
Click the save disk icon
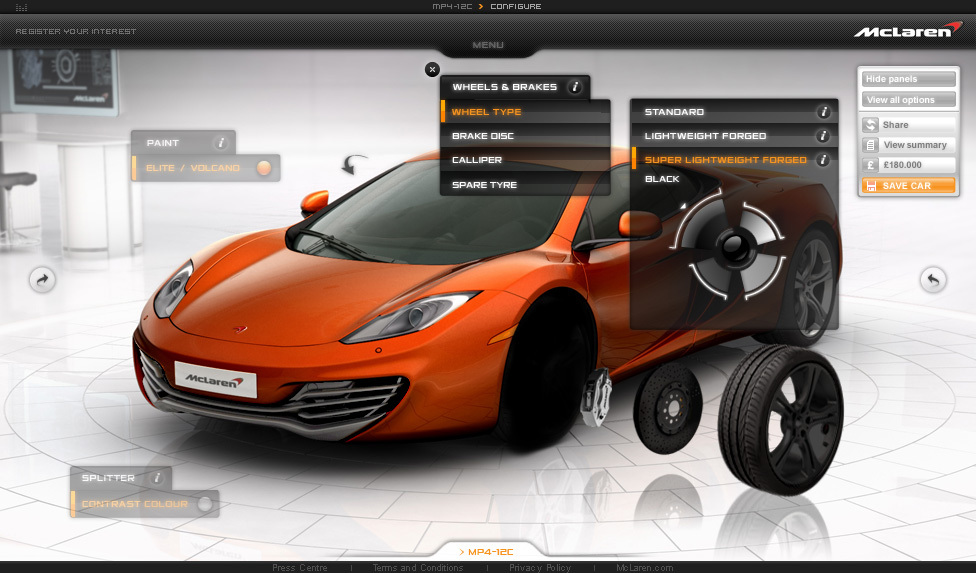click(x=871, y=185)
